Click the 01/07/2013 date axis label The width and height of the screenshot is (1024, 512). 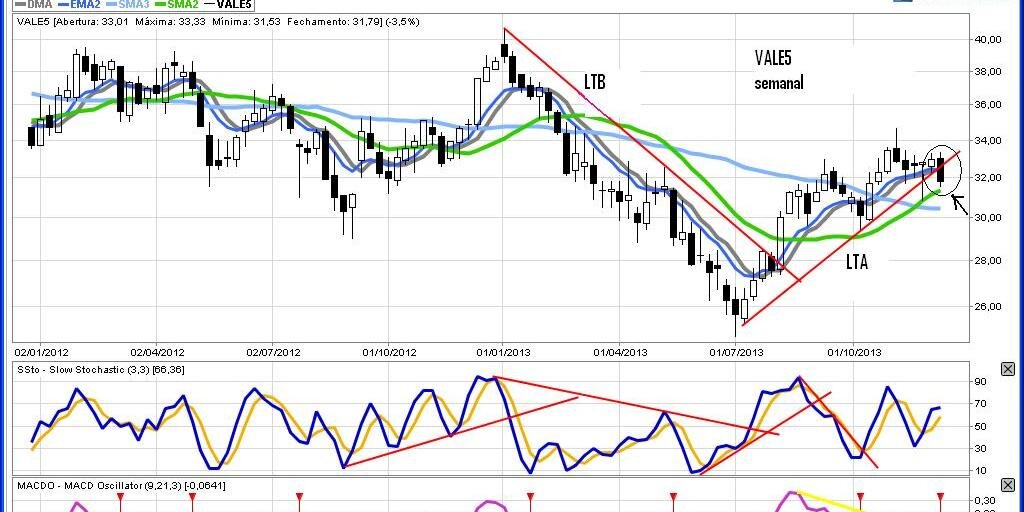pyautogui.click(x=737, y=353)
